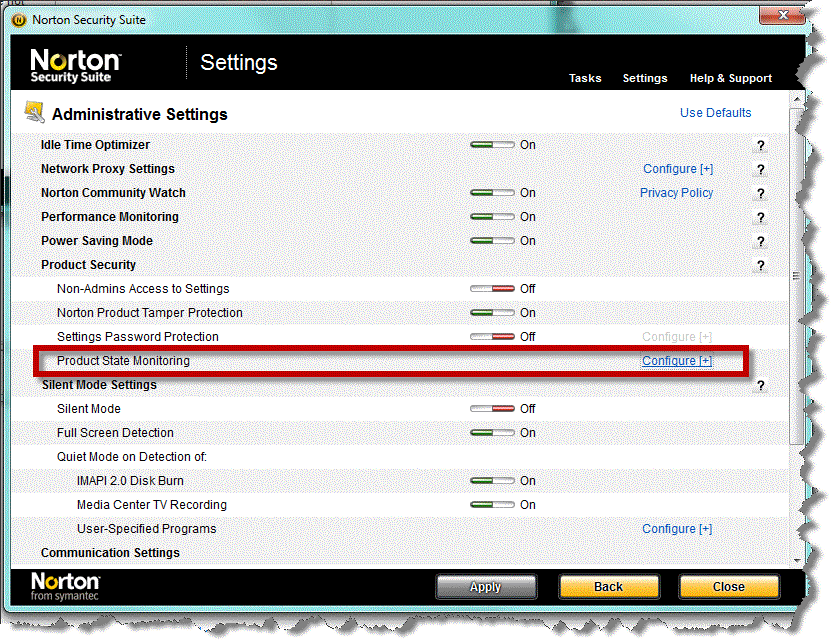Open Help & Support menu
This screenshot has height=641, width=831.
[x=730, y=78]
